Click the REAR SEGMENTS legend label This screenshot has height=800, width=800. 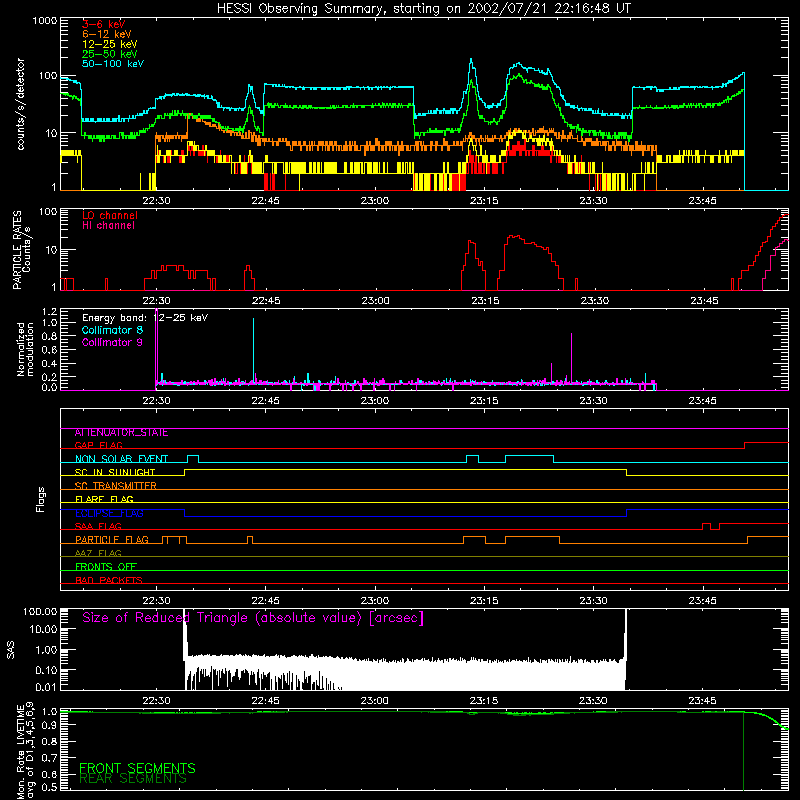(133, 779)
